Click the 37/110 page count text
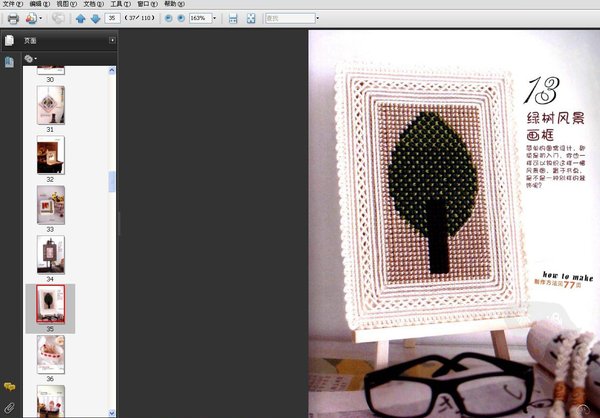This screenshot has height=418, width=600. pyautogui.click(x=140, y=18)
